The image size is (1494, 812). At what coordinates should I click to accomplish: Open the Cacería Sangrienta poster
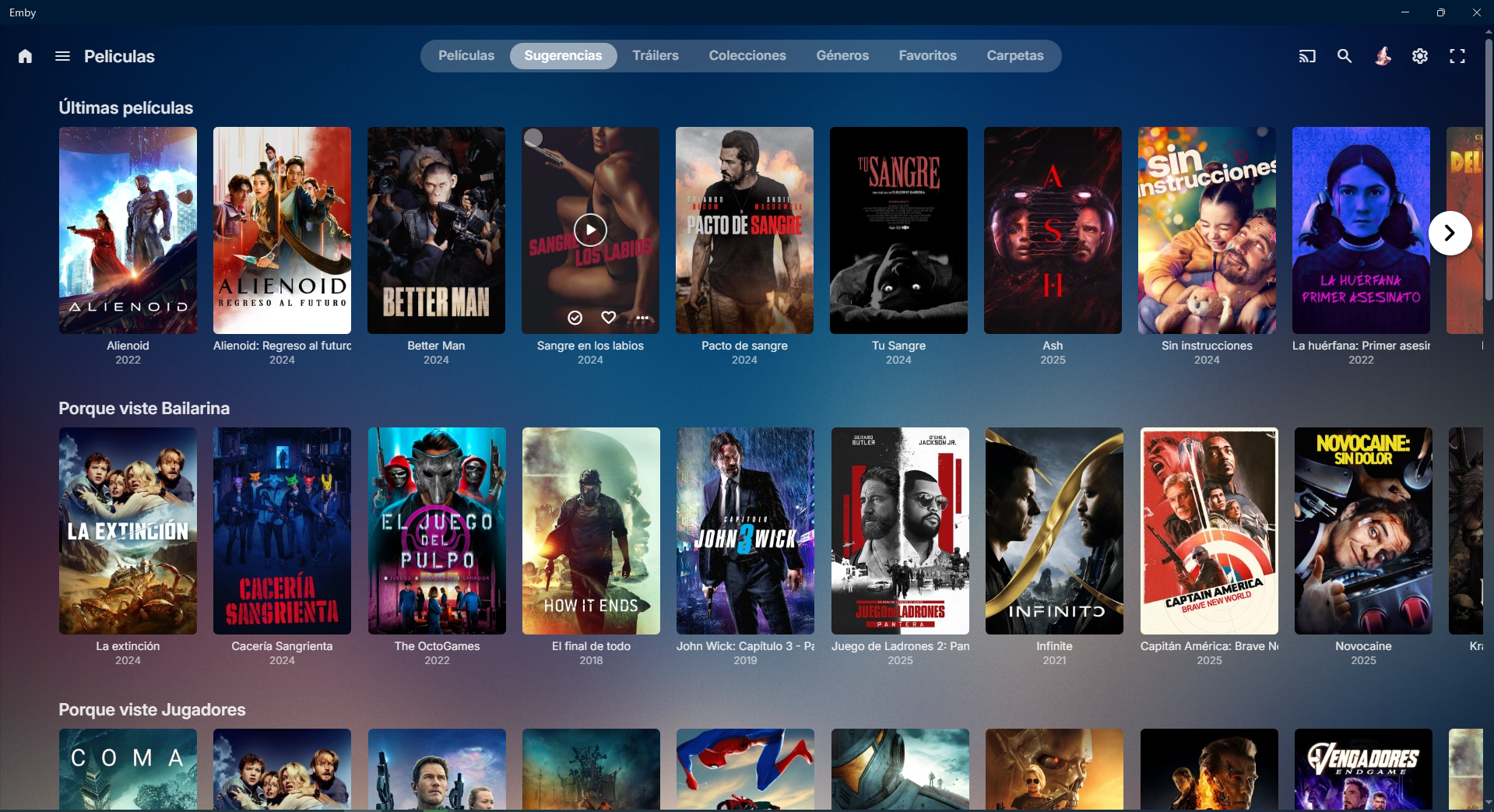point(282,531)
